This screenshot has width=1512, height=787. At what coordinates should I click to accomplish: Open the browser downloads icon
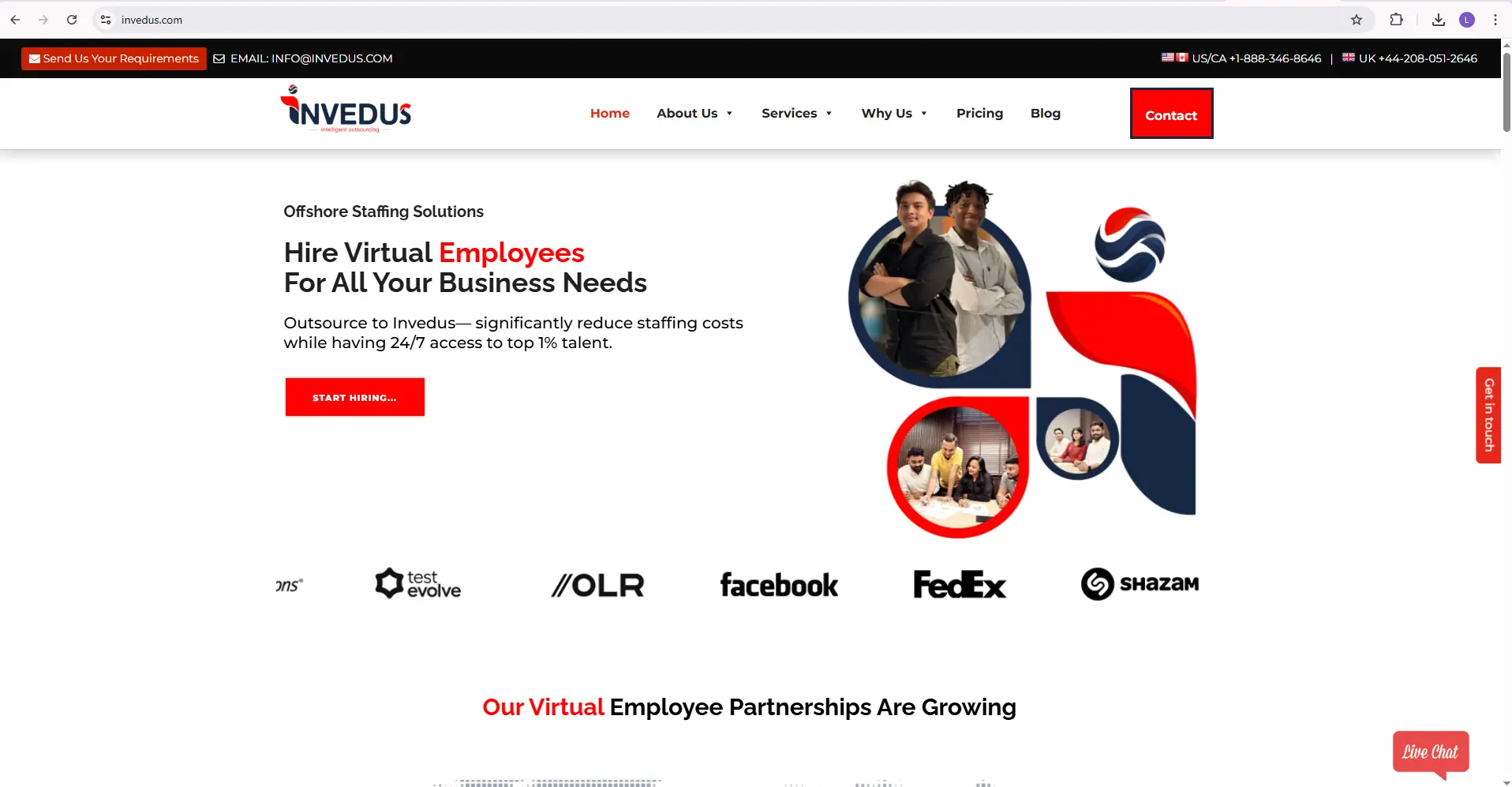[1439, 20]
